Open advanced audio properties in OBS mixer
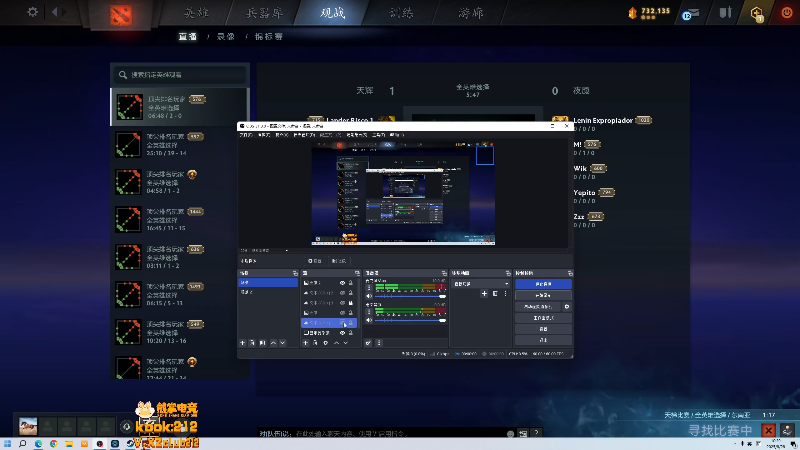The image size is (800, 450). click(x=368, y=343)
